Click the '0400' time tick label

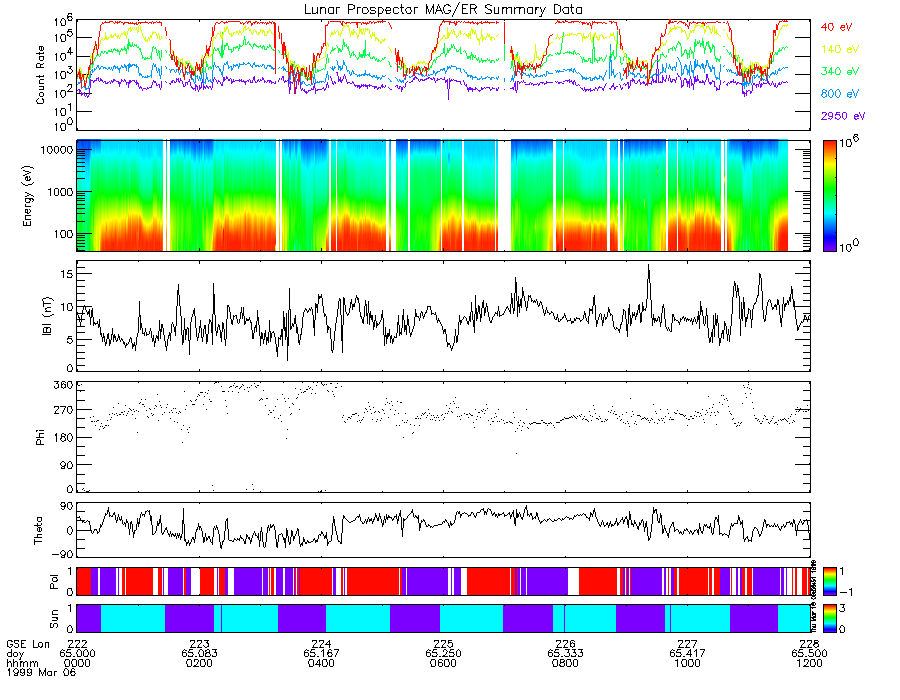321,663
